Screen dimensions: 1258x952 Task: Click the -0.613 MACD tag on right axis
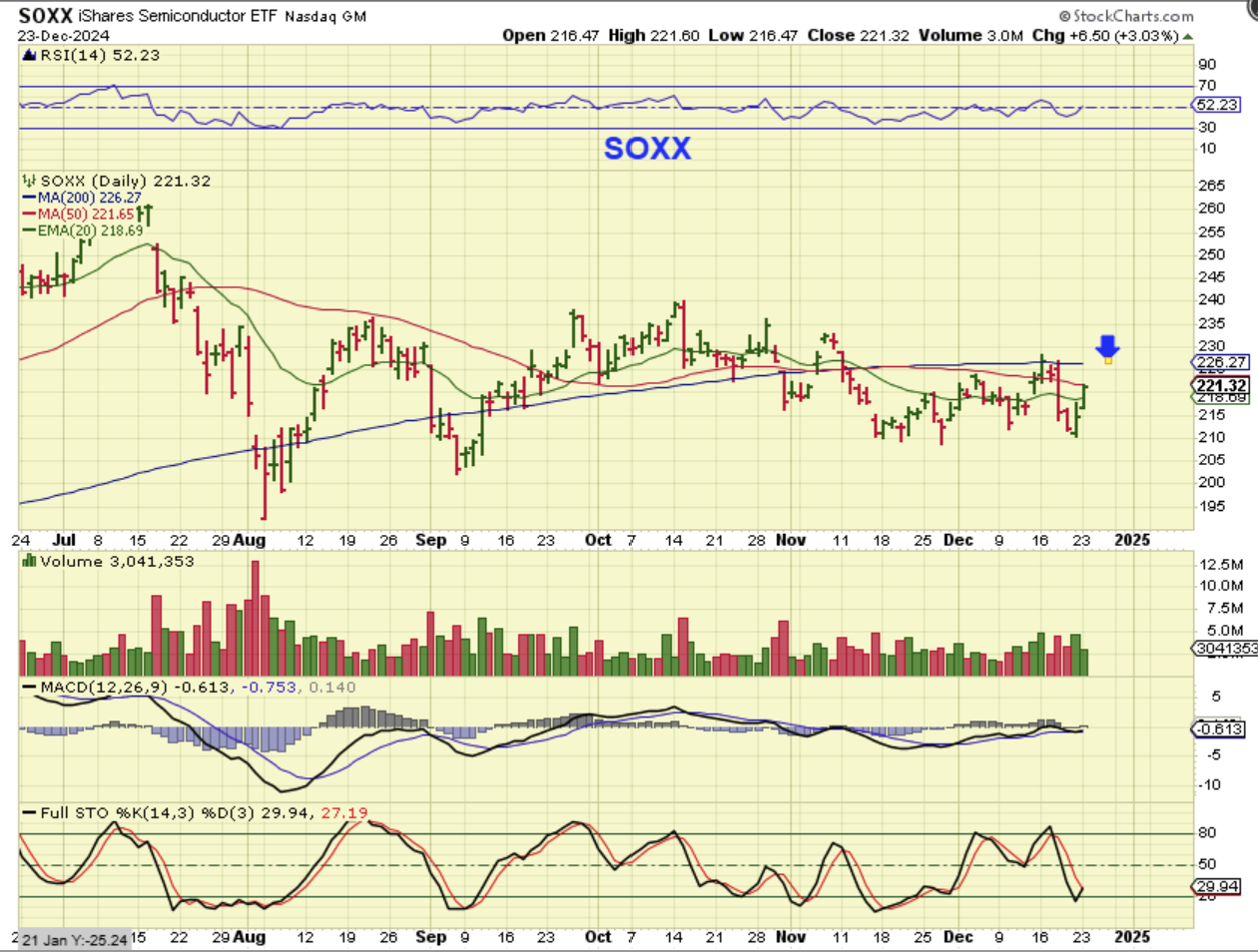tap(1219, 728)
